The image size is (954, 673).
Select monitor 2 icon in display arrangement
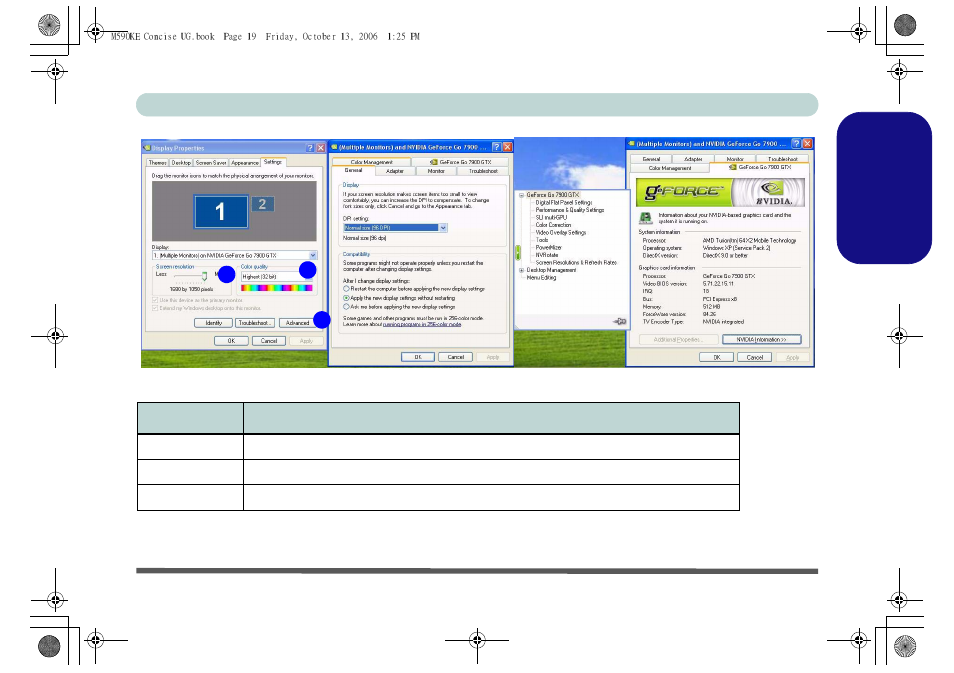tap(262, 204)
